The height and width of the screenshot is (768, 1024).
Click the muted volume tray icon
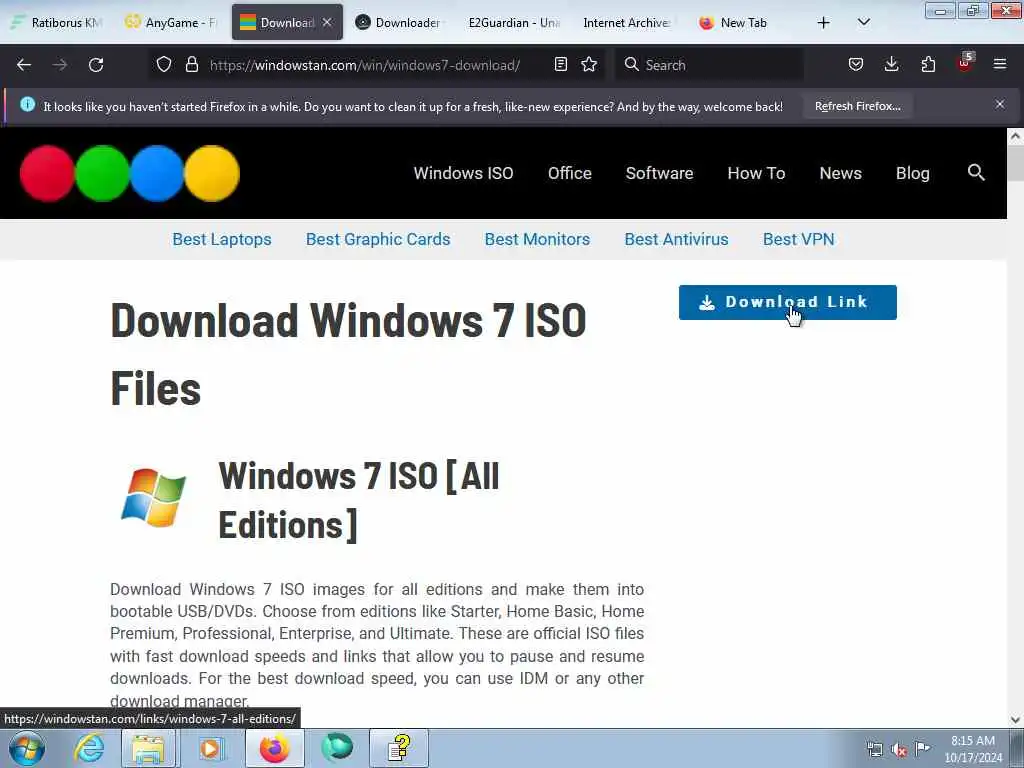pos(899,750)
